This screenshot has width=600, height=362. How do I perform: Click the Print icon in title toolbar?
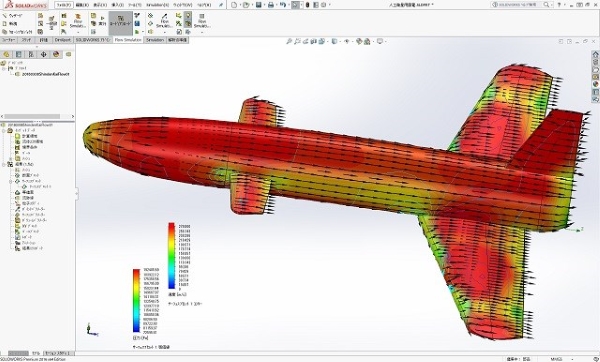coord(271,5)
